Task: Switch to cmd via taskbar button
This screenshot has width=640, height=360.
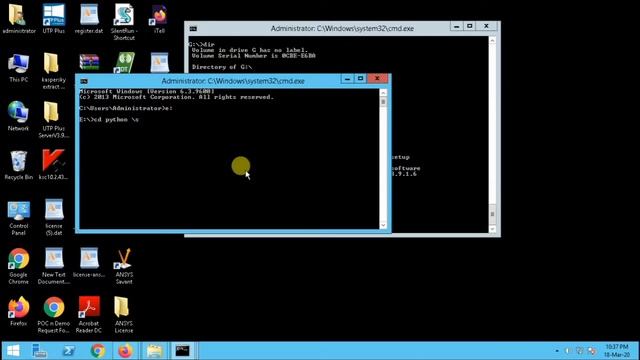Action: pyautogui.click(x=182, y=351)
